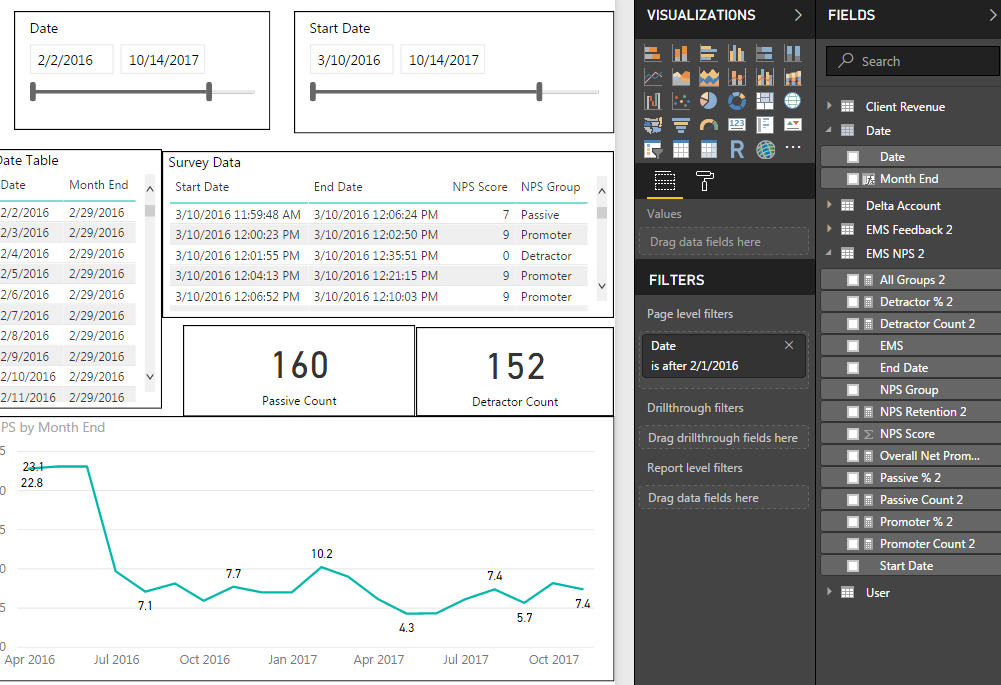Enable the NPS Score field checkbox
The height and width of the screenshot is (685, 1001).
pos(853,434)
